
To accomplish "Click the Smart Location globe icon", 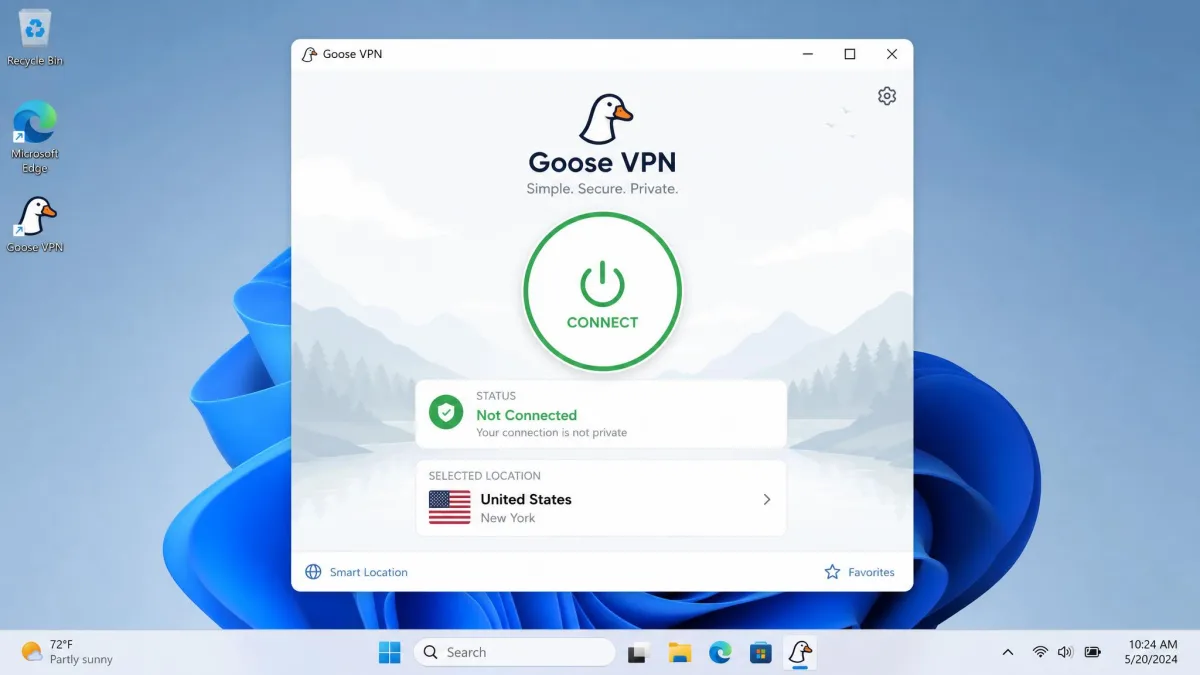I will click(x=313, y=572).
